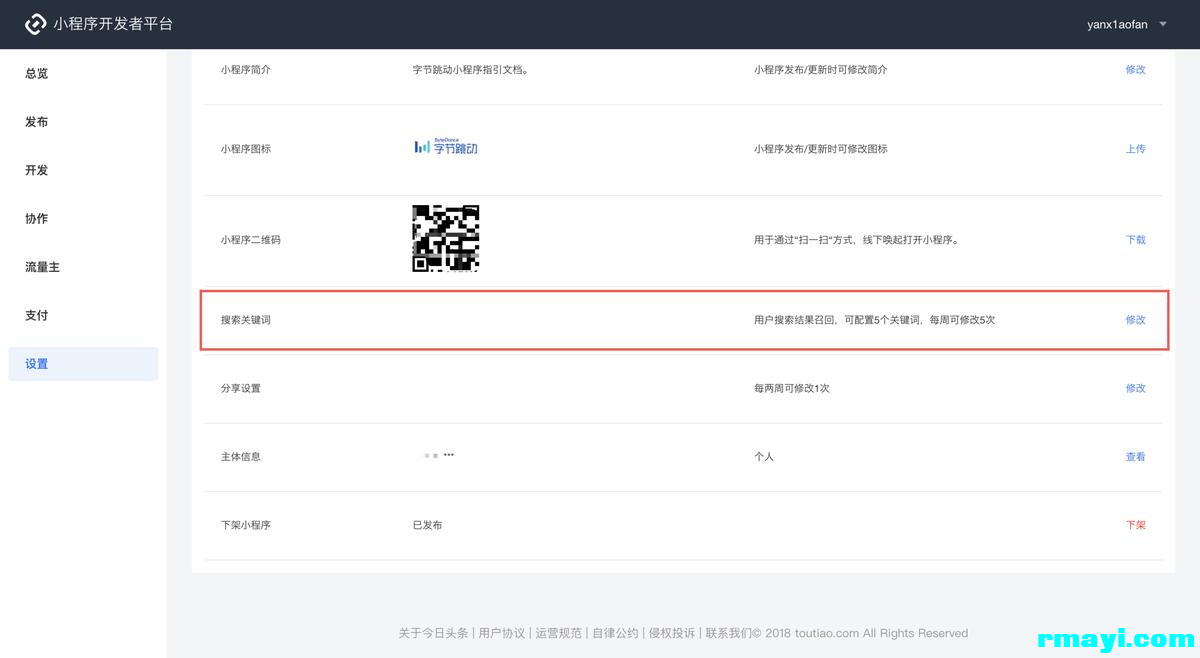Click the 扫一扫 QR code description text
1200x658 pixels.
856,240
